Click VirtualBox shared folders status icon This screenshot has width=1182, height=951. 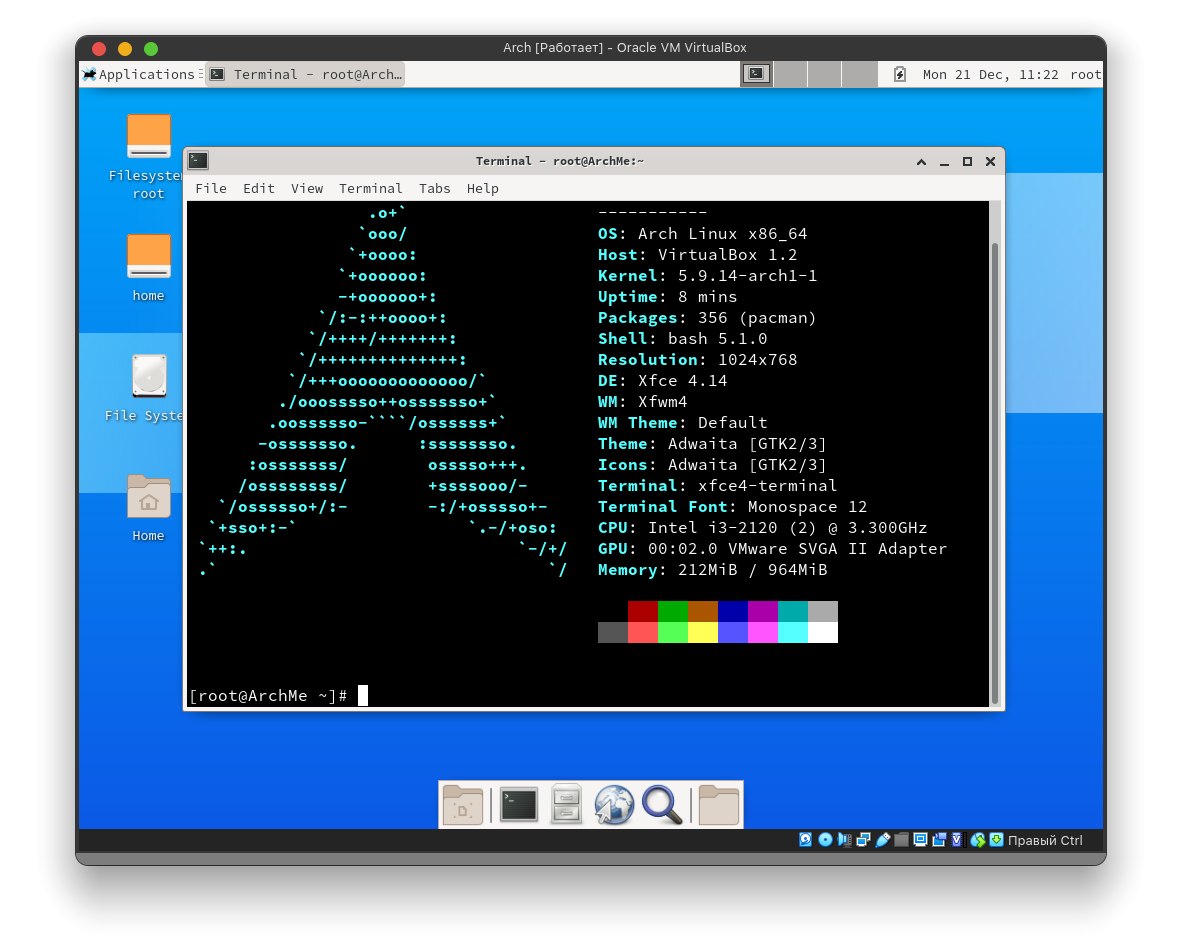point(901,839)
